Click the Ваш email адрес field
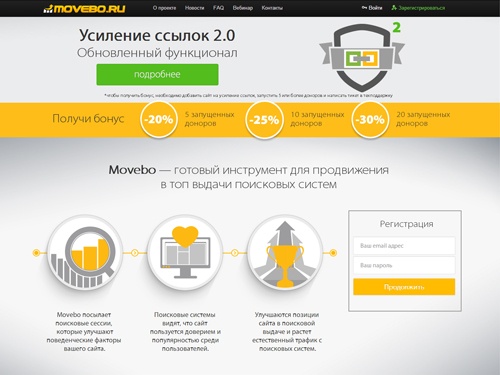 pos(404,246)
